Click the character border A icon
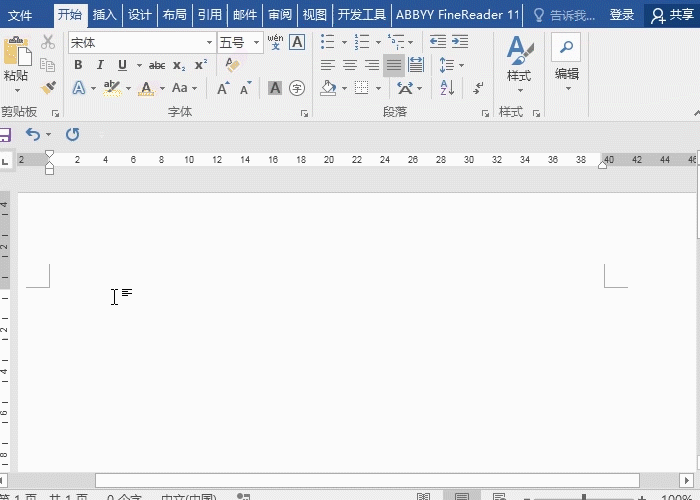 pos(297,42)
